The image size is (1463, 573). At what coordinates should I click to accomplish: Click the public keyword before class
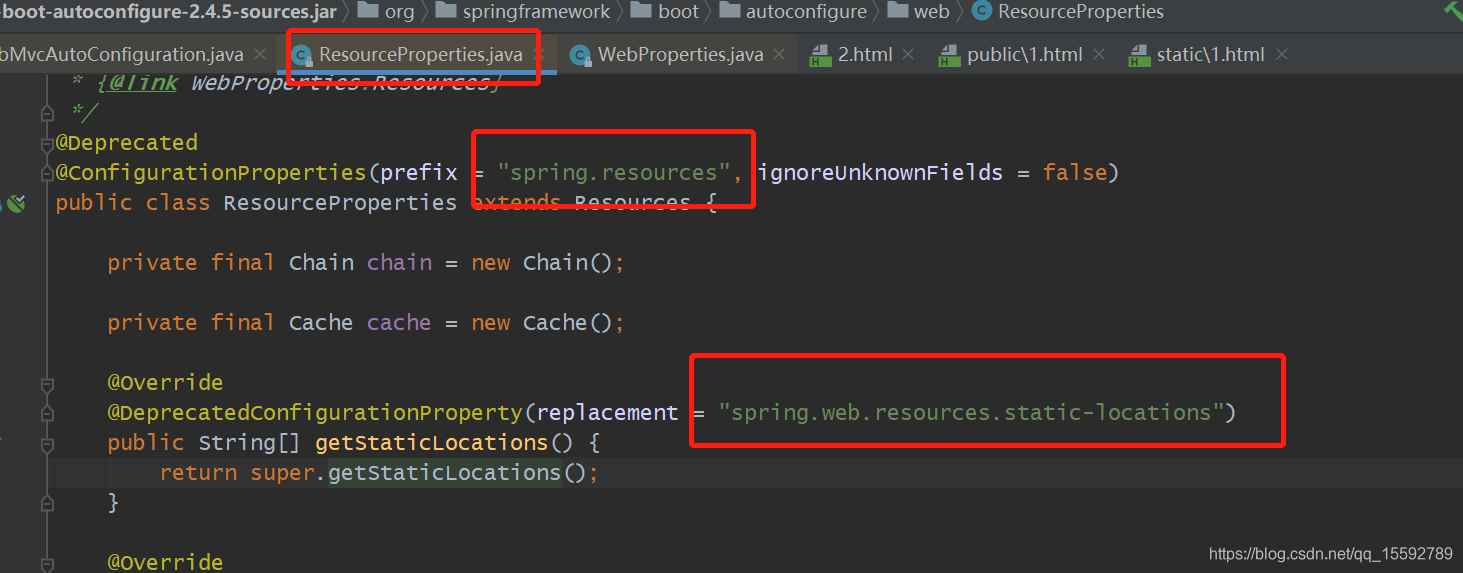click(x=94, y=203)
